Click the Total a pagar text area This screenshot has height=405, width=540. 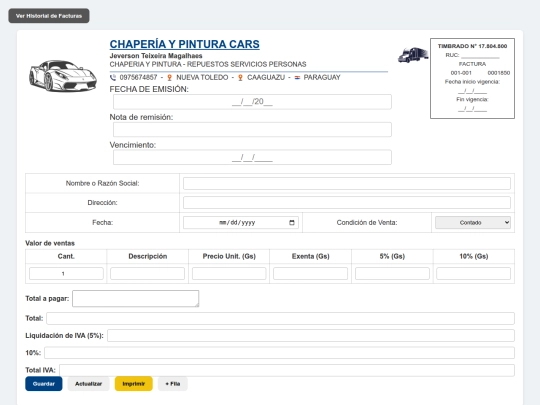[x=136, y=299]
